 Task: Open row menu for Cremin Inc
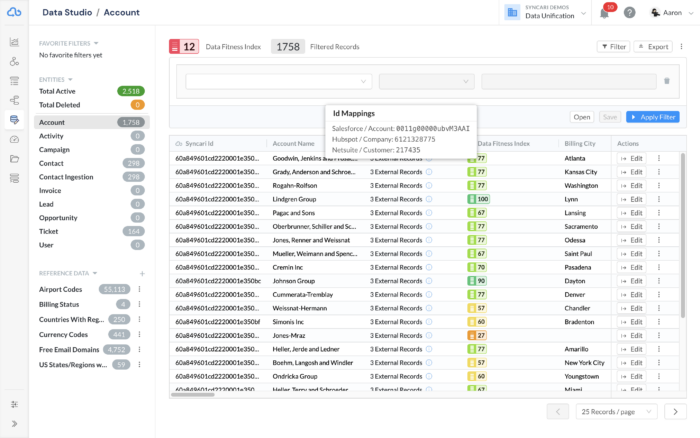658,267
